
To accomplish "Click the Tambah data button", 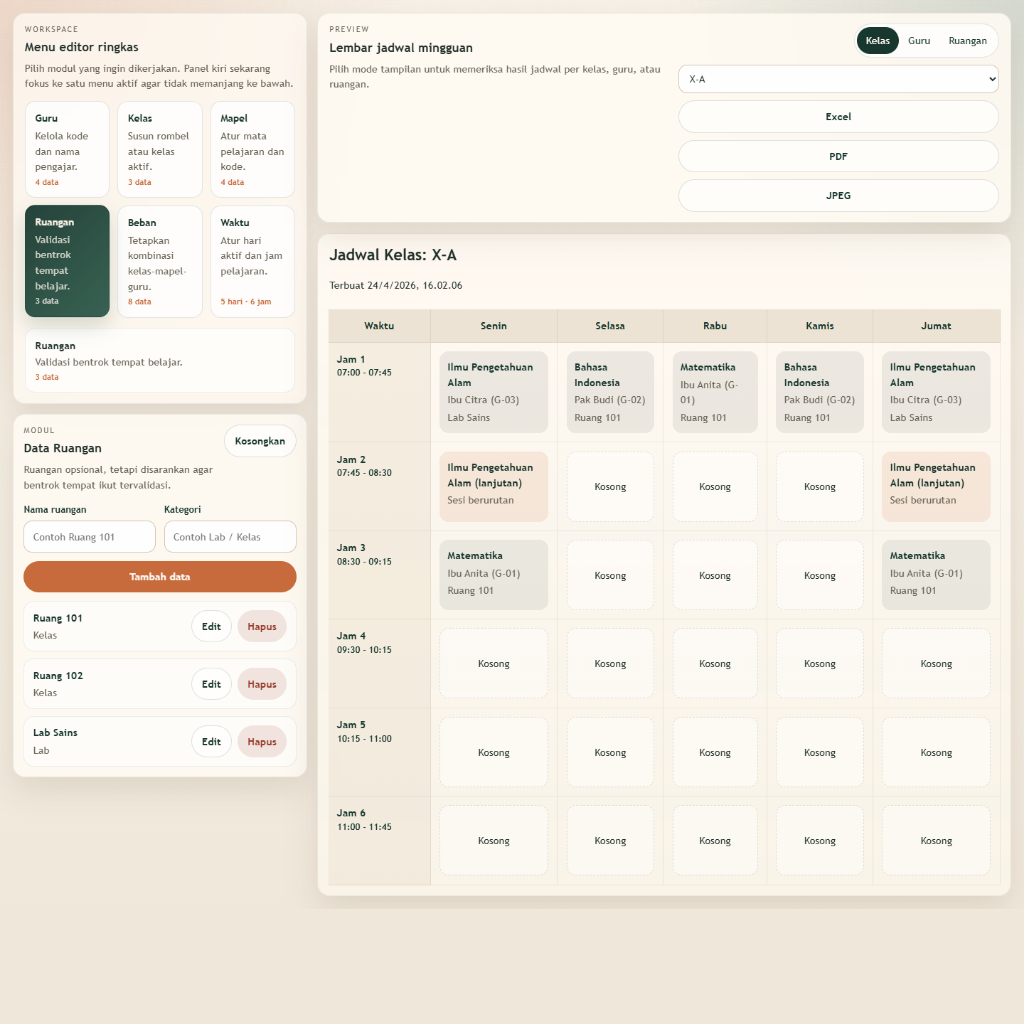I will 160,577.
